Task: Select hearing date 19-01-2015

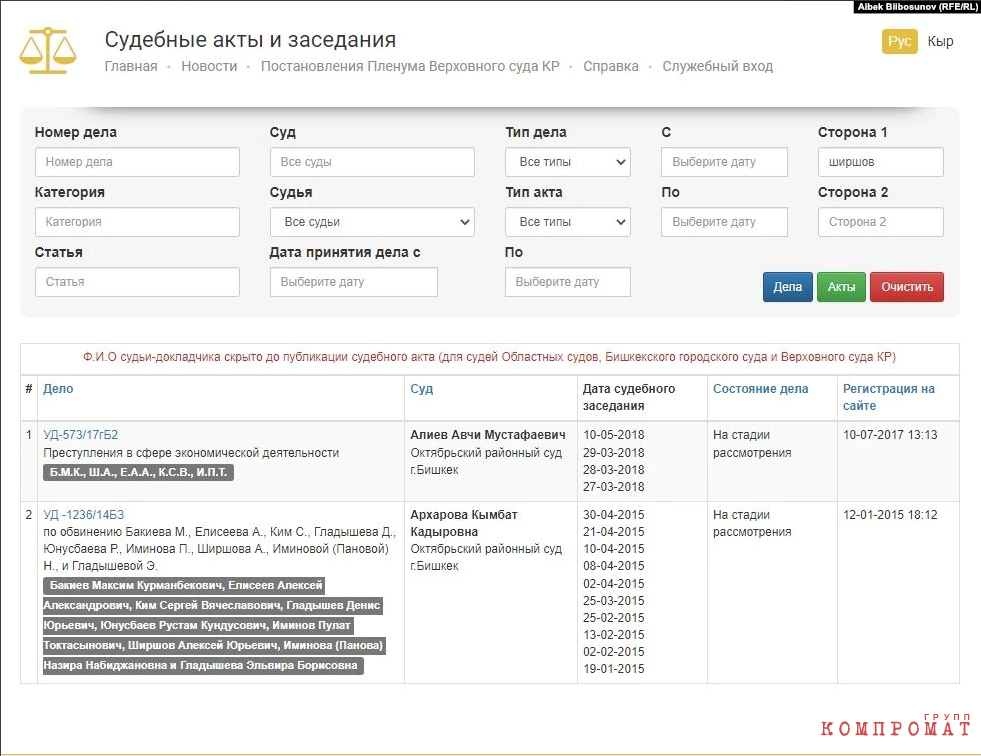Action: pyautogui.click(x=614, y=669)
